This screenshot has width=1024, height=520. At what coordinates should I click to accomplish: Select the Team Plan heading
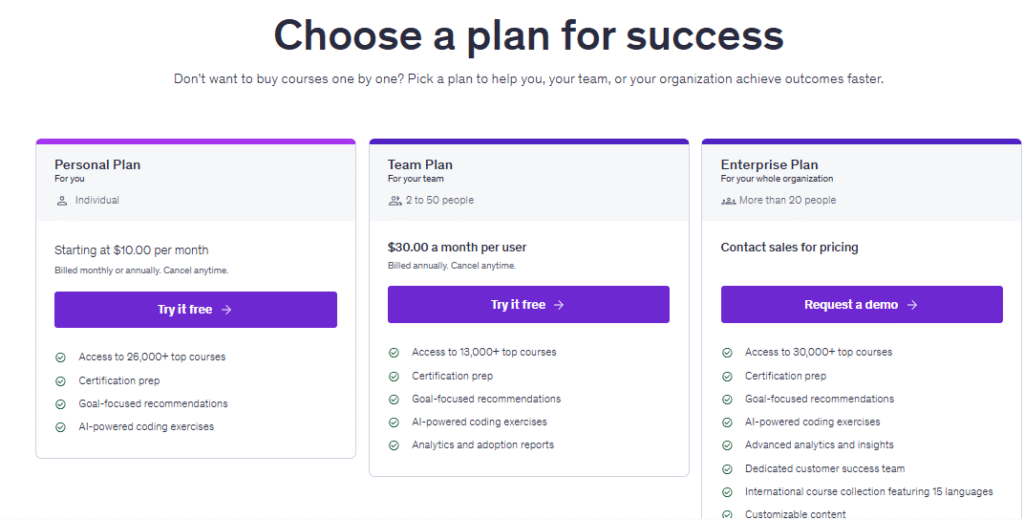coord(420,165)
